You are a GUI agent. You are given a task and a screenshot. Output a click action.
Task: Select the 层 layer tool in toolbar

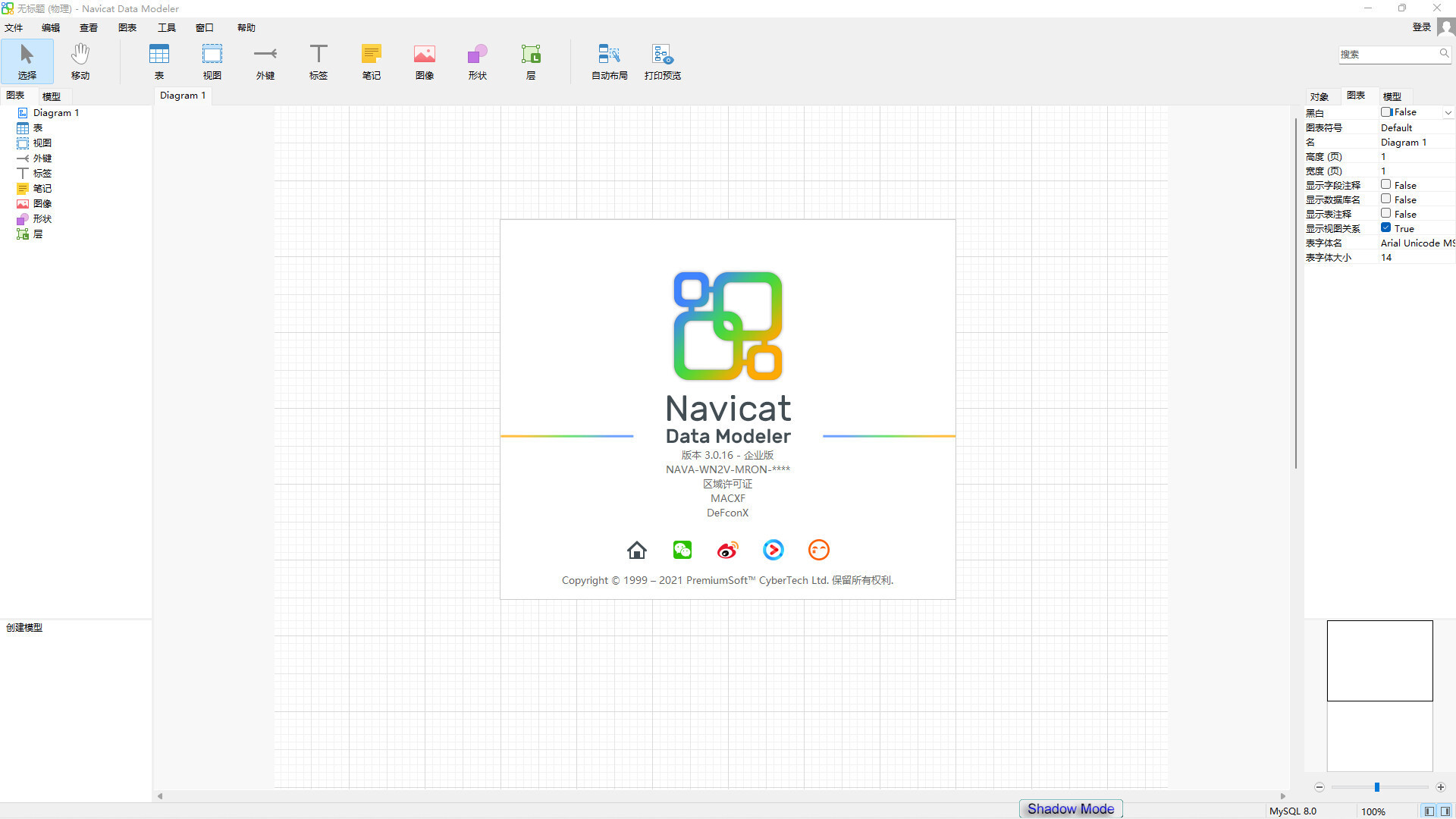click(531, 61)
